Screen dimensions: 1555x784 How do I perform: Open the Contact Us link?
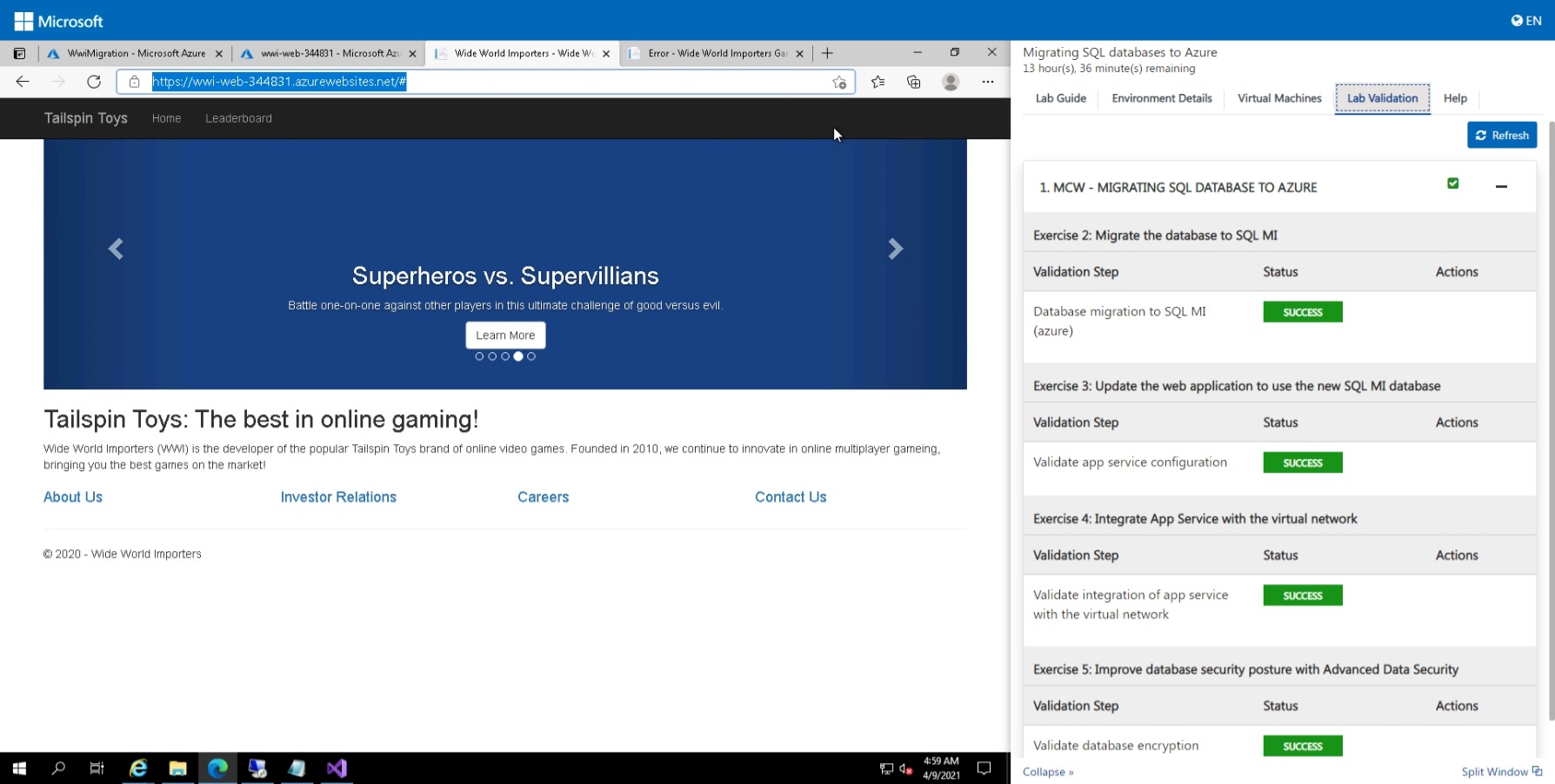(791, 497)
